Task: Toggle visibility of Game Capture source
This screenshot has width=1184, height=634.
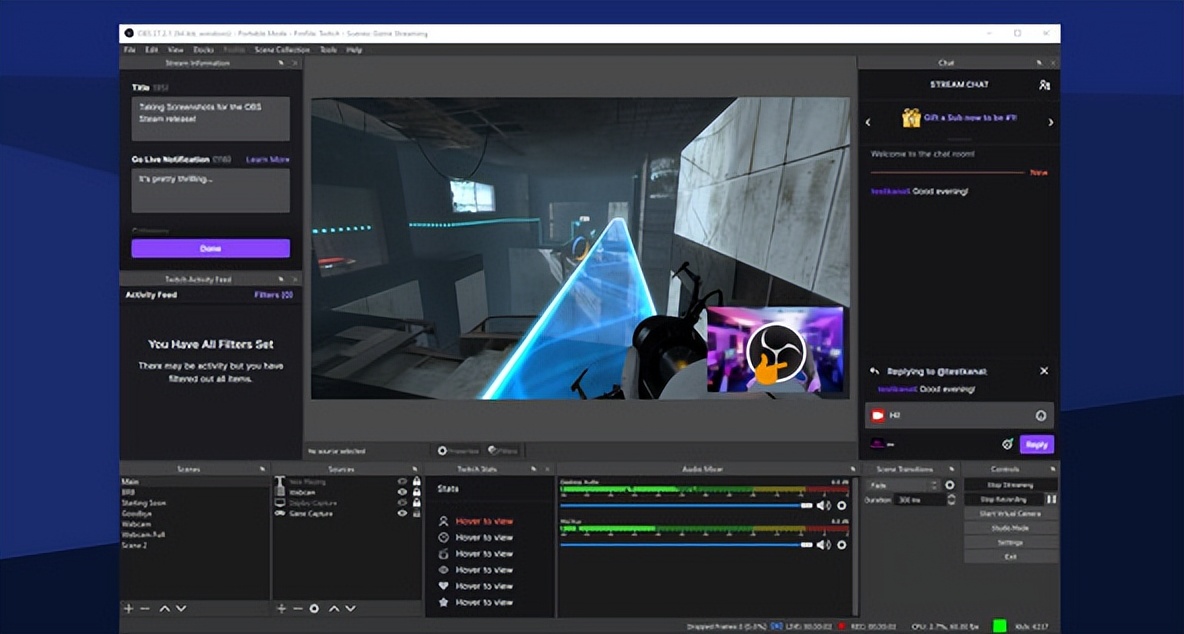Action: coord(402,513)
